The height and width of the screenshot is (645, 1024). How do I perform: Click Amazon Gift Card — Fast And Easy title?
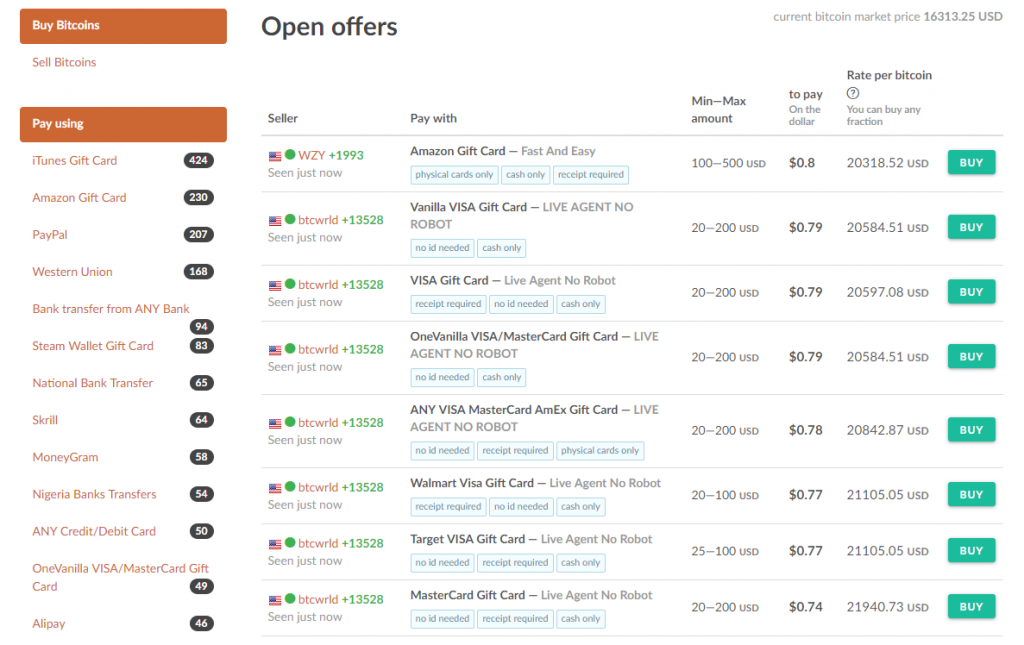tap(502, 151)
